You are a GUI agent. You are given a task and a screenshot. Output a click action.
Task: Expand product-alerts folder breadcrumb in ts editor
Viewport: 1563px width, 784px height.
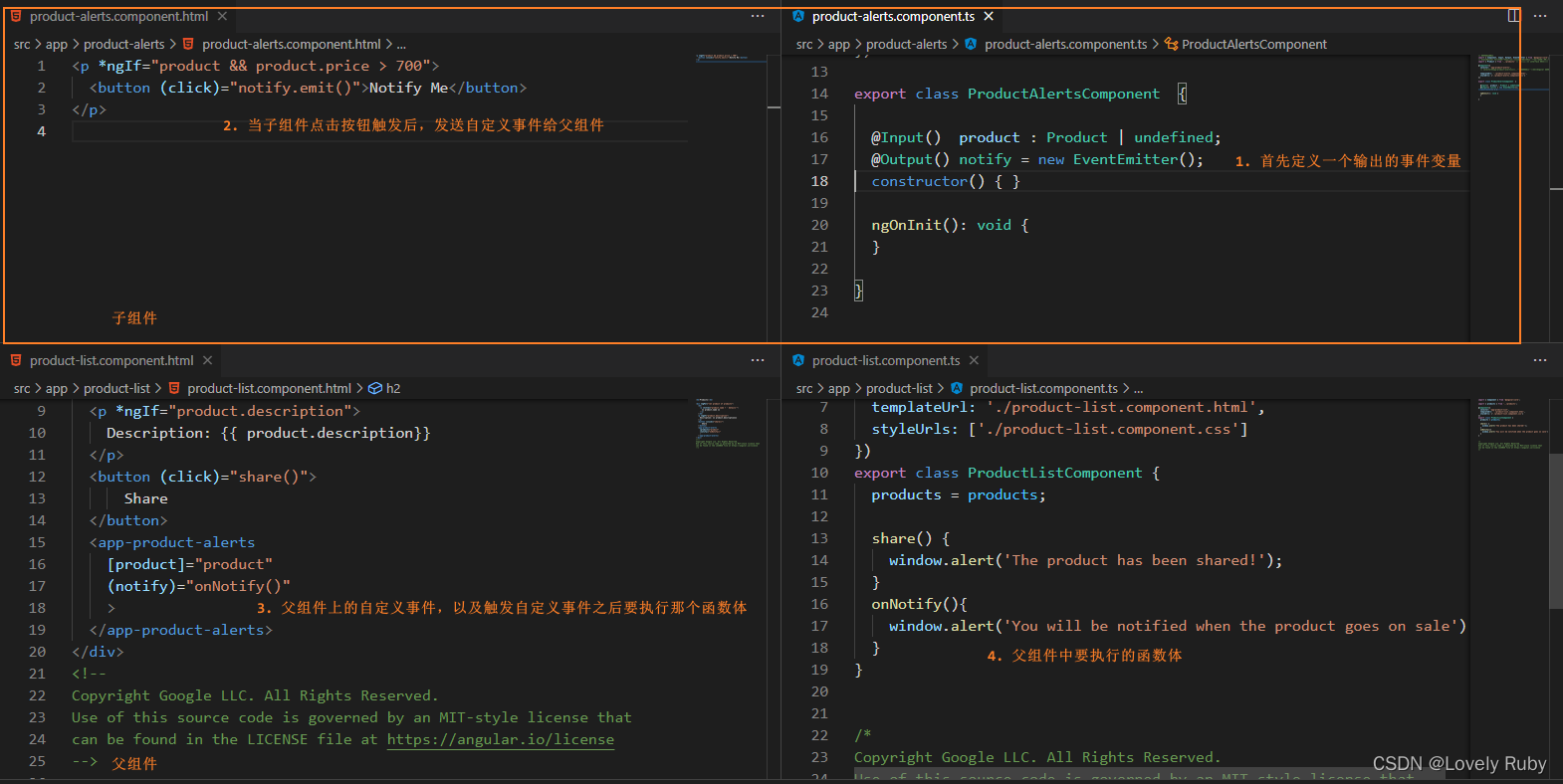click(x=907, y=44)
